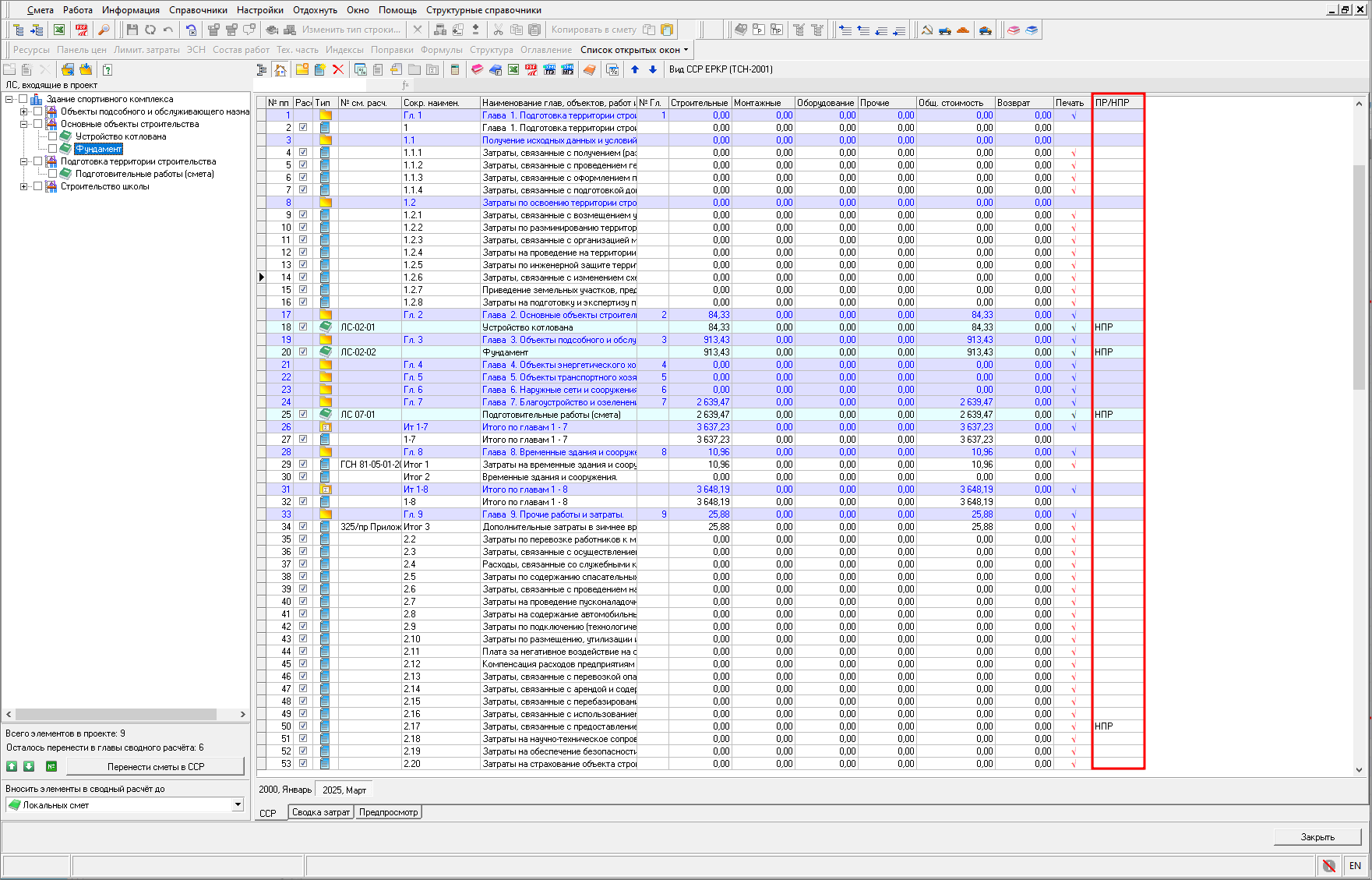The height and width of the screenshot is (880, 1372).
Task: Click the refresh circular arrows icon
Action: pyautogui.click(x=150, y=30)
